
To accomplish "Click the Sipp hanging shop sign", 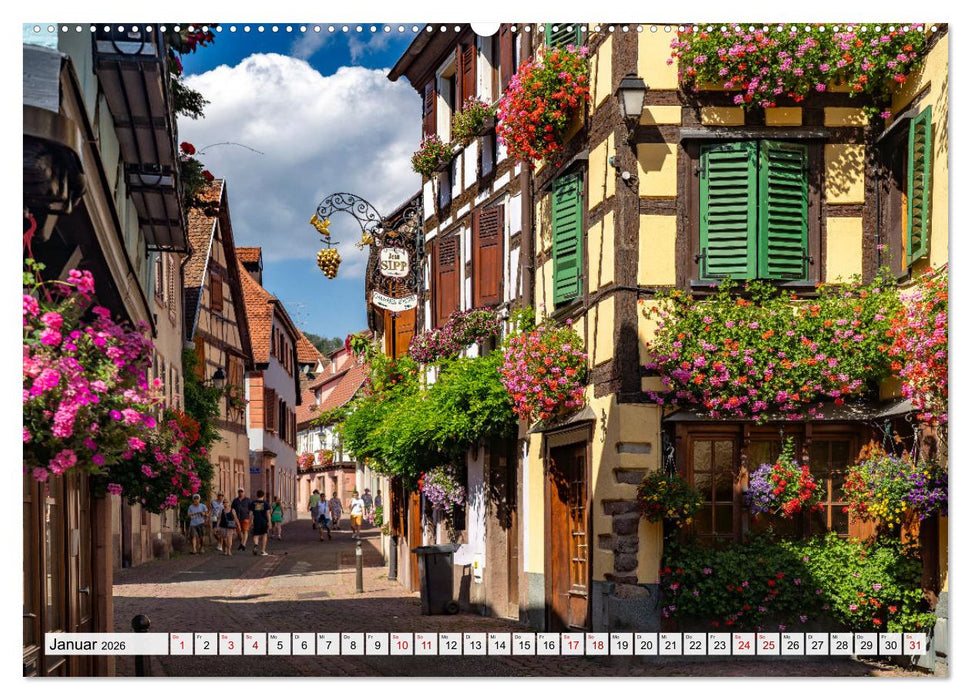I will [x=393, y=262].
